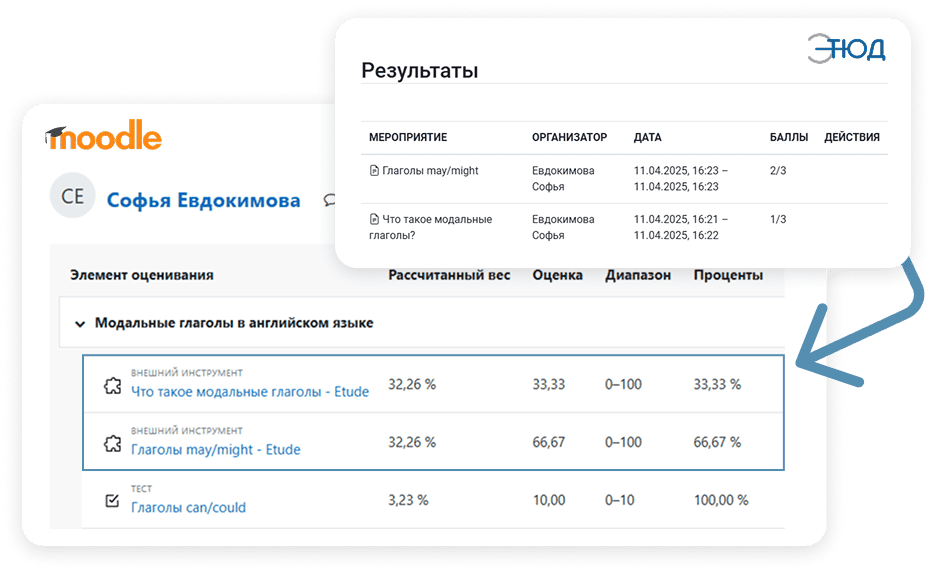The width and height of the screenshot is (951, 572).
Task: Click the Etude logo in results panel
Action: (846, 48)
